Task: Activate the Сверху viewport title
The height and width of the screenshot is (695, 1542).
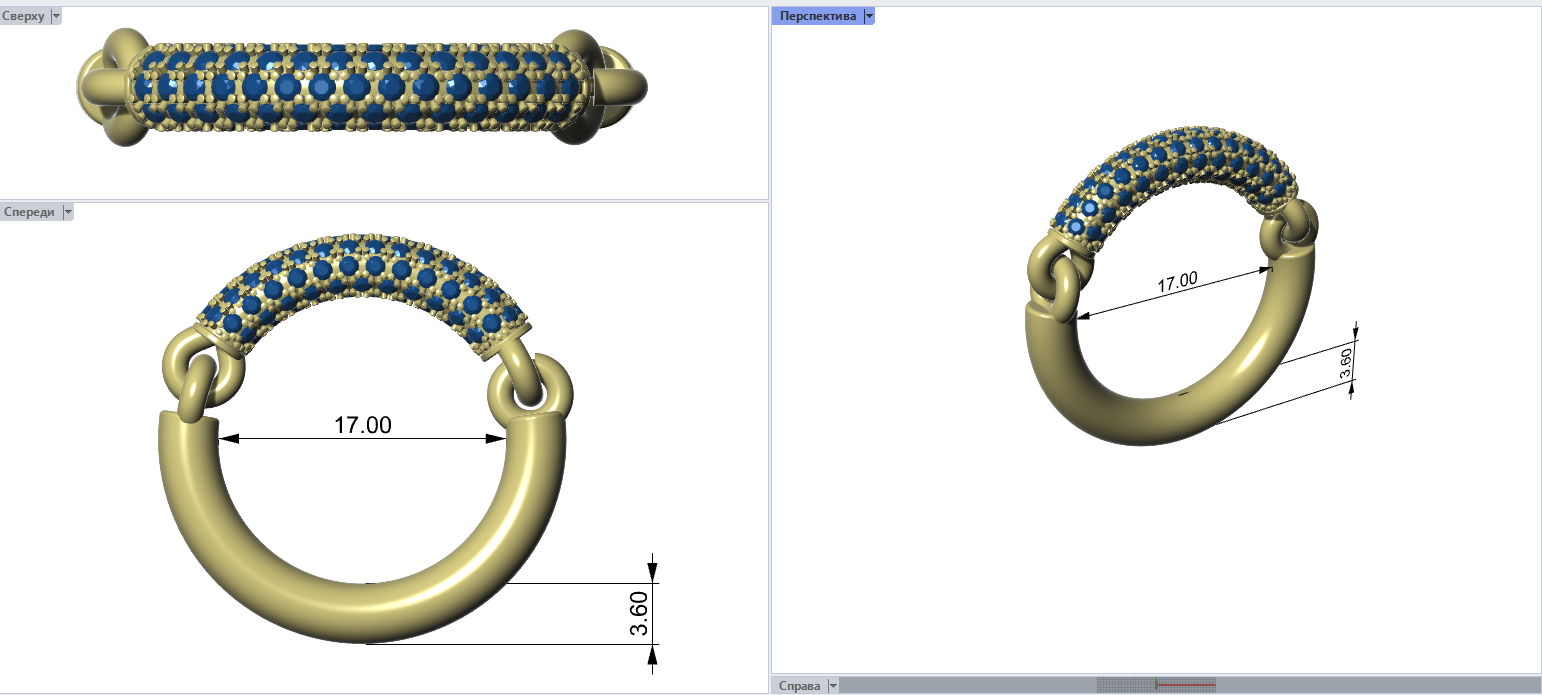Action: coord(23,17)
